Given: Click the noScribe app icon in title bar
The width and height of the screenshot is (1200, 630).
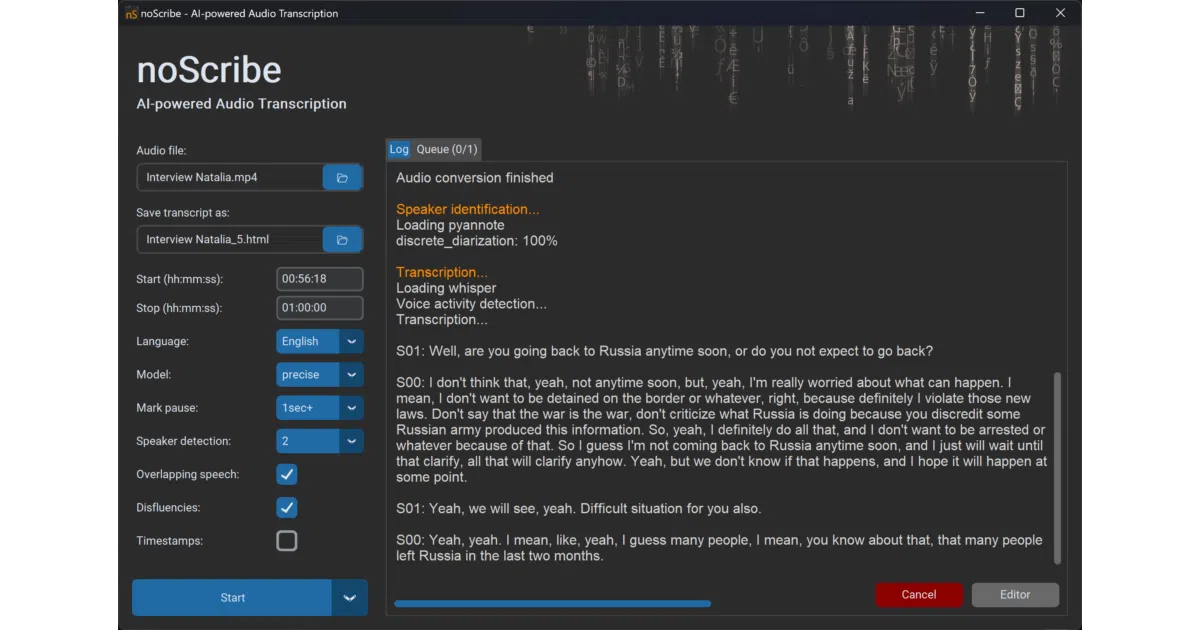Looking at the screenshot, I should [x=131, y=13].
